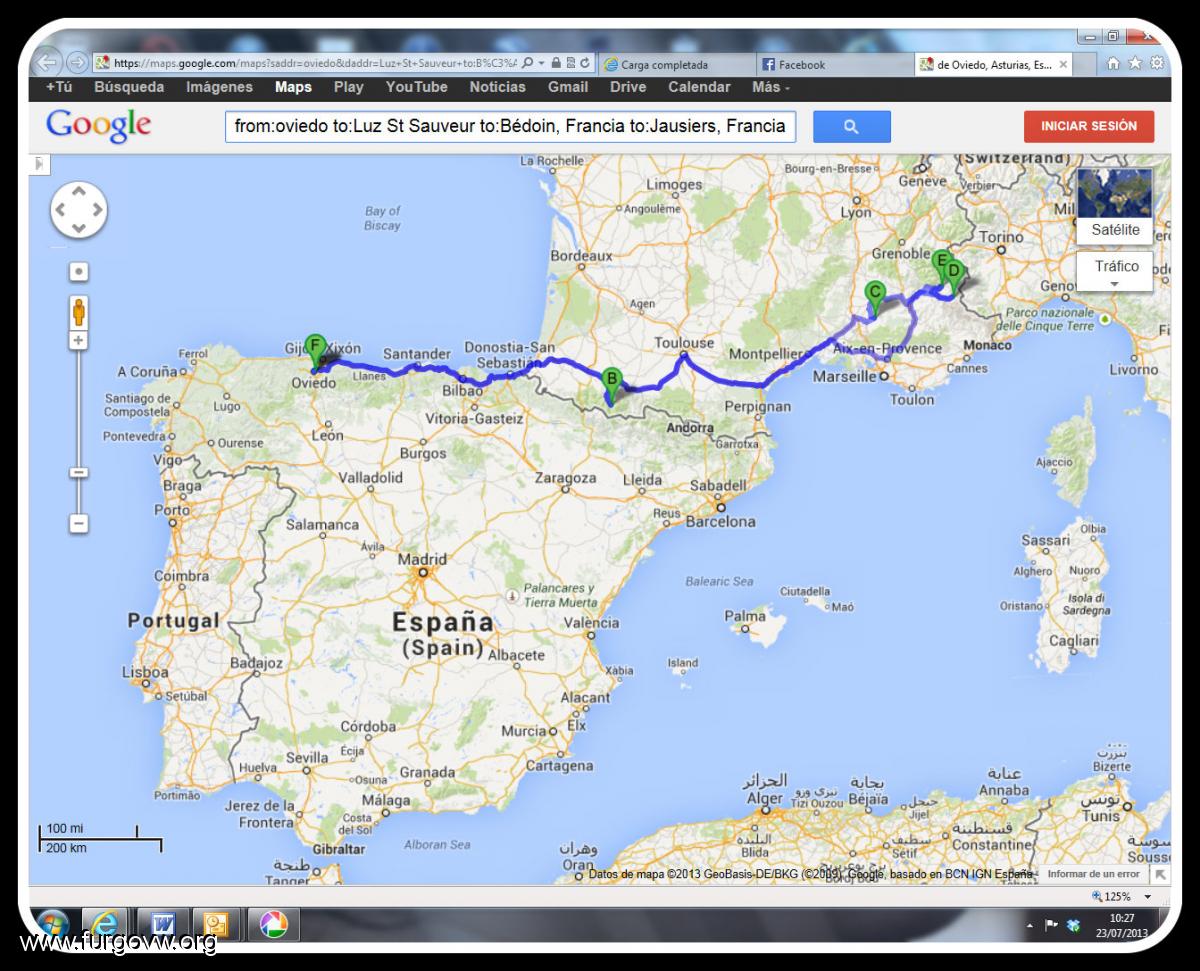Open the Más dropdown menu
Viewport: 1200px width, 971px height.
[x=770, y=87]
